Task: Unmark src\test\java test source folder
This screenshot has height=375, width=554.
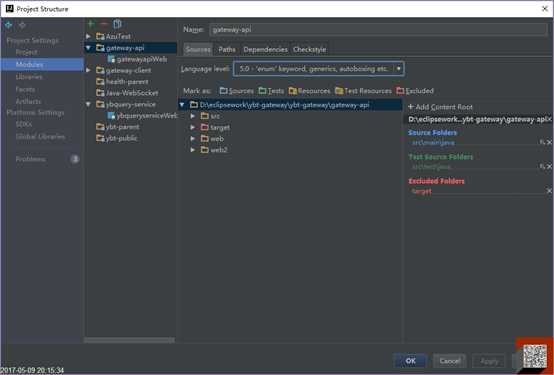Action: [x=549, y=166]
